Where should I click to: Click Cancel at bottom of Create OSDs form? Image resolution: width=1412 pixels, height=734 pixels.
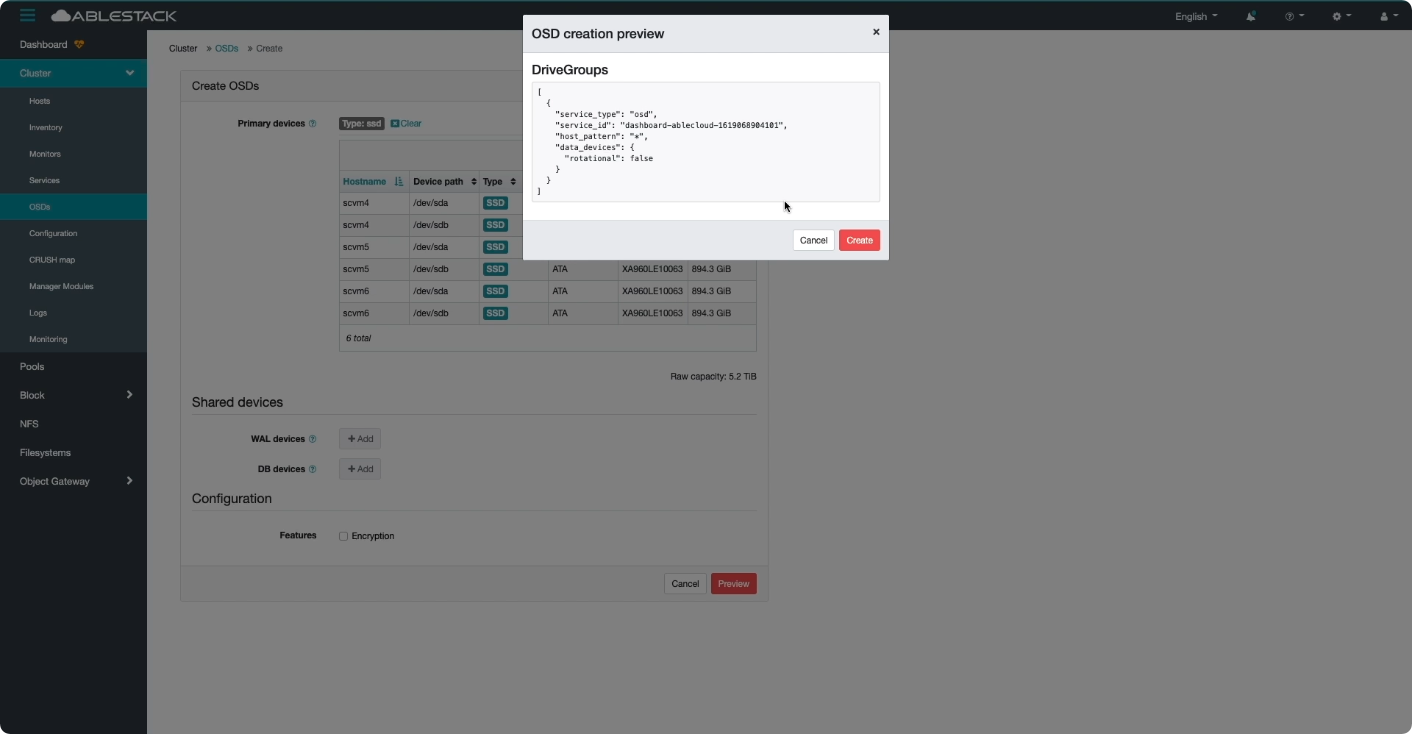[685, 584]
